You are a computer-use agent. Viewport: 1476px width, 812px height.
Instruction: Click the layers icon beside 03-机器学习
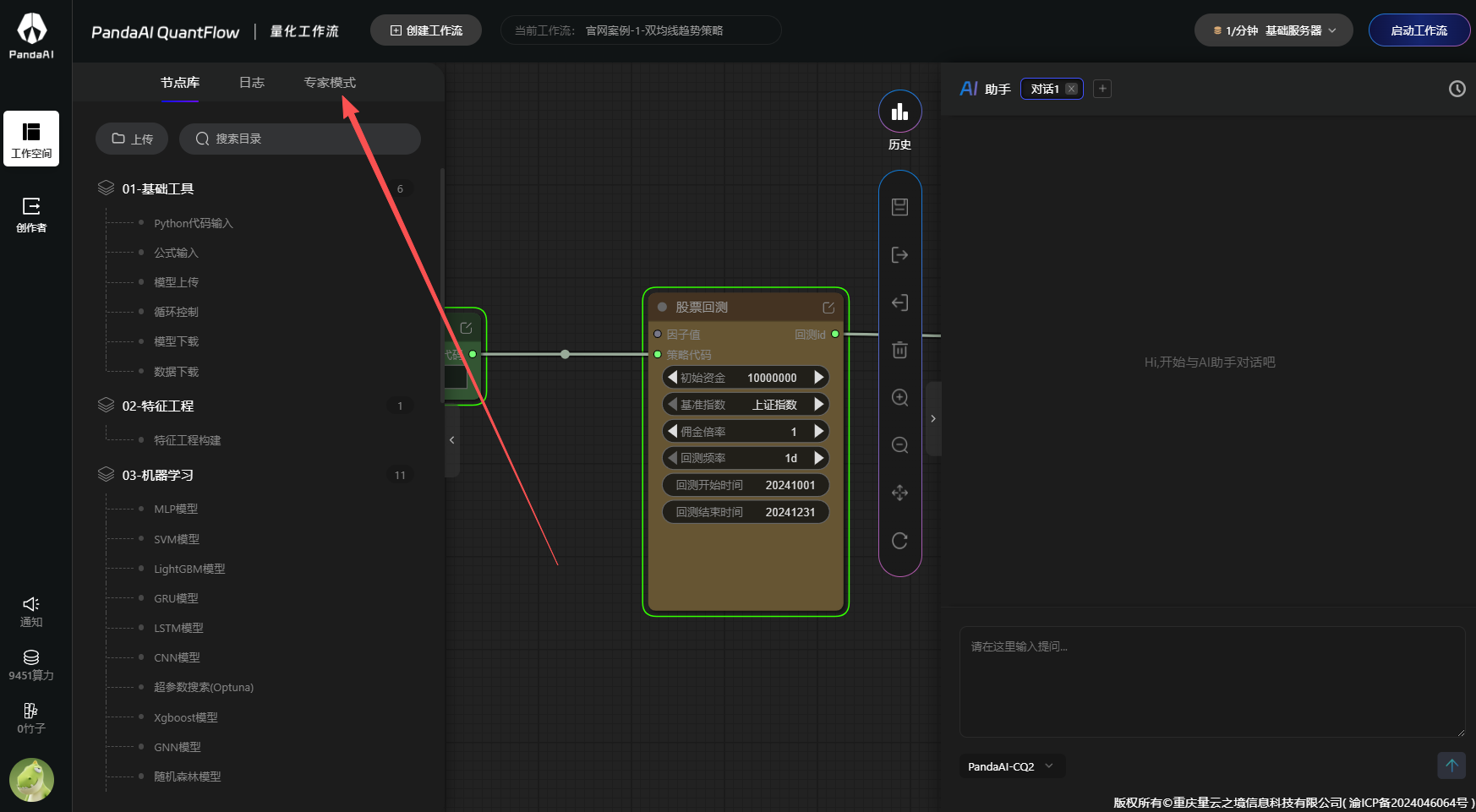tap(106, 474)
